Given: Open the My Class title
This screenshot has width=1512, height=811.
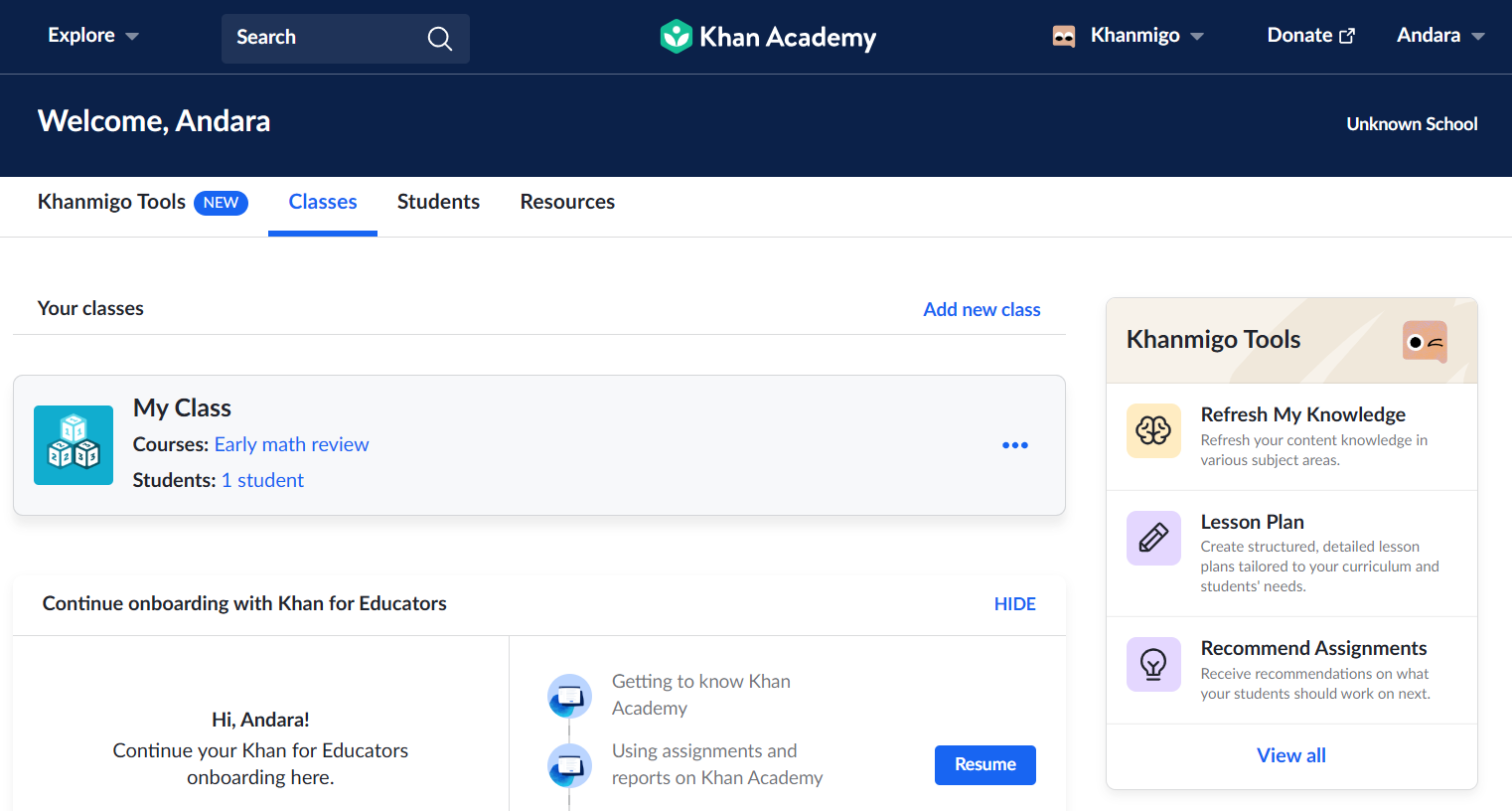Looking at the screenshot, I should [x=182, y=408].
